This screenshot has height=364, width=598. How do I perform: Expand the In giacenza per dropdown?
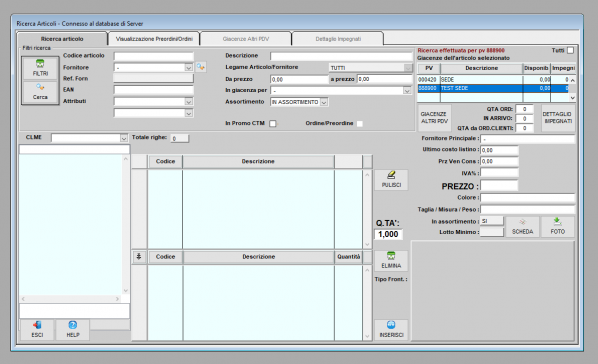pyautogui.click(x=407, y=91)
